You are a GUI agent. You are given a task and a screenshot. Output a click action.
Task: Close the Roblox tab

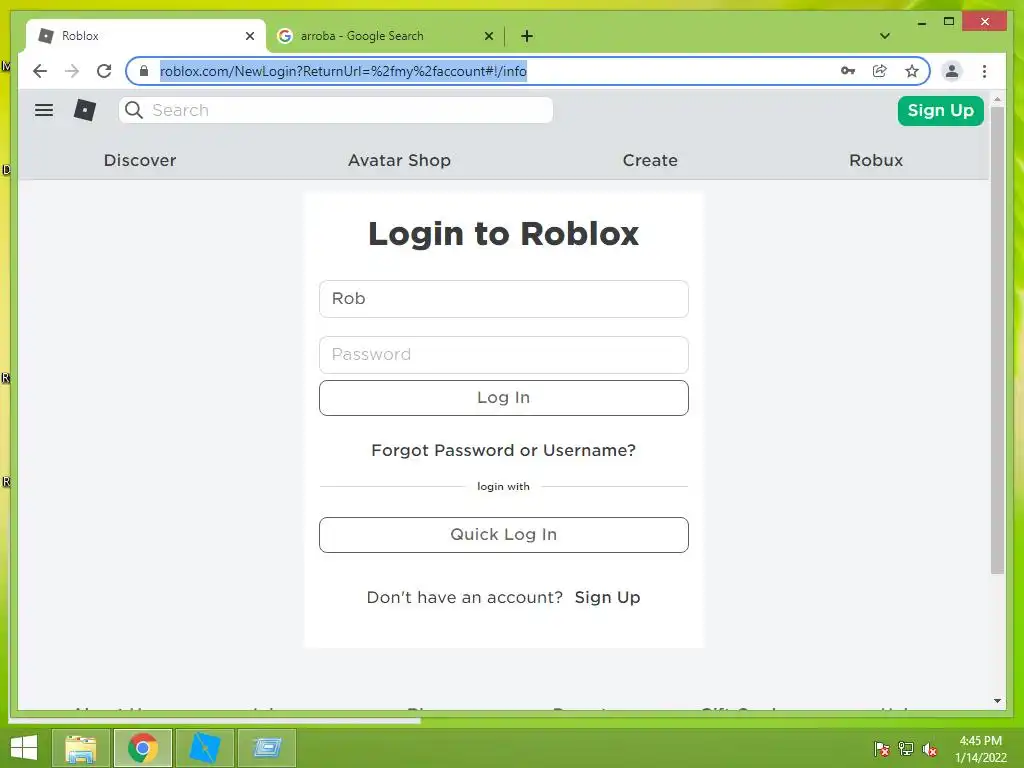point(249,36)
